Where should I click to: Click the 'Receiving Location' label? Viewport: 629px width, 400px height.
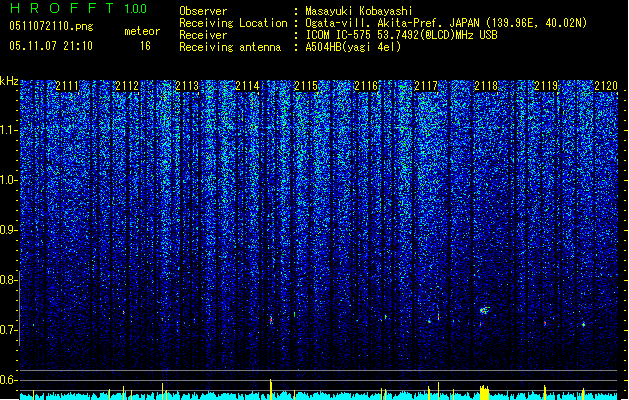[233, 23]
